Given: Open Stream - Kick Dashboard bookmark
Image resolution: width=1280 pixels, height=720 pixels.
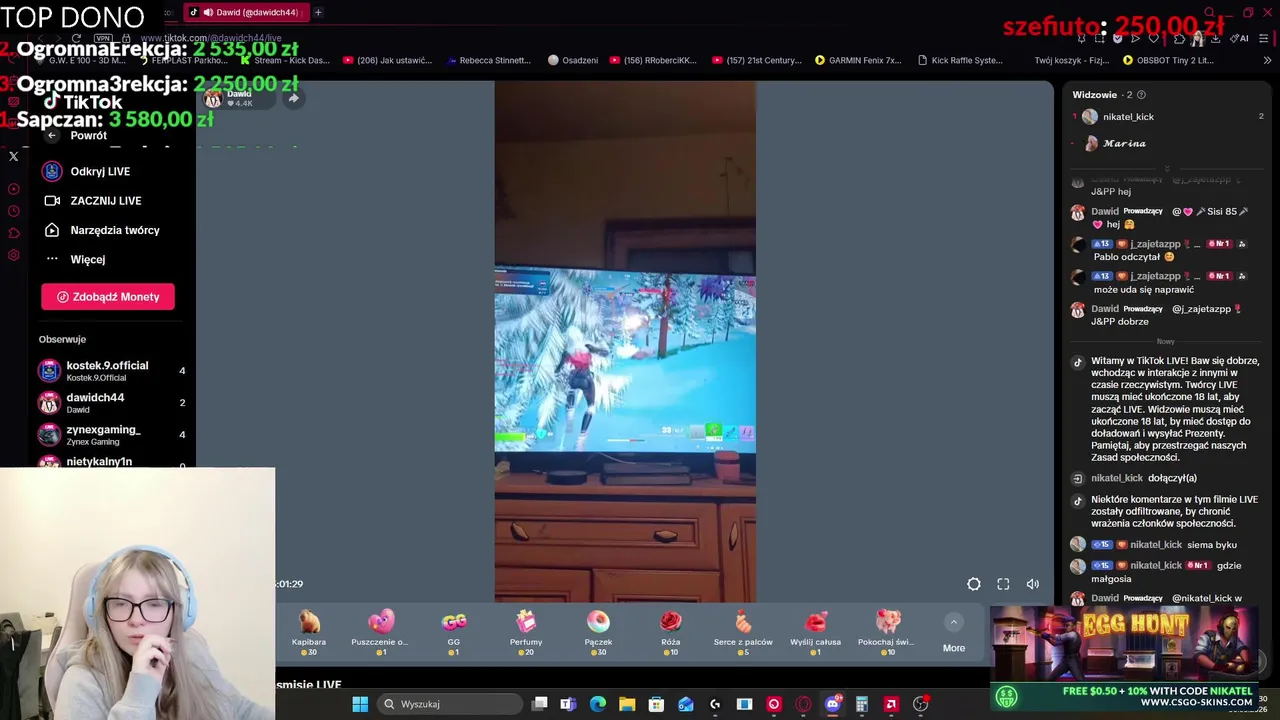Looking at the screenshot, I should tap(285, 60).
